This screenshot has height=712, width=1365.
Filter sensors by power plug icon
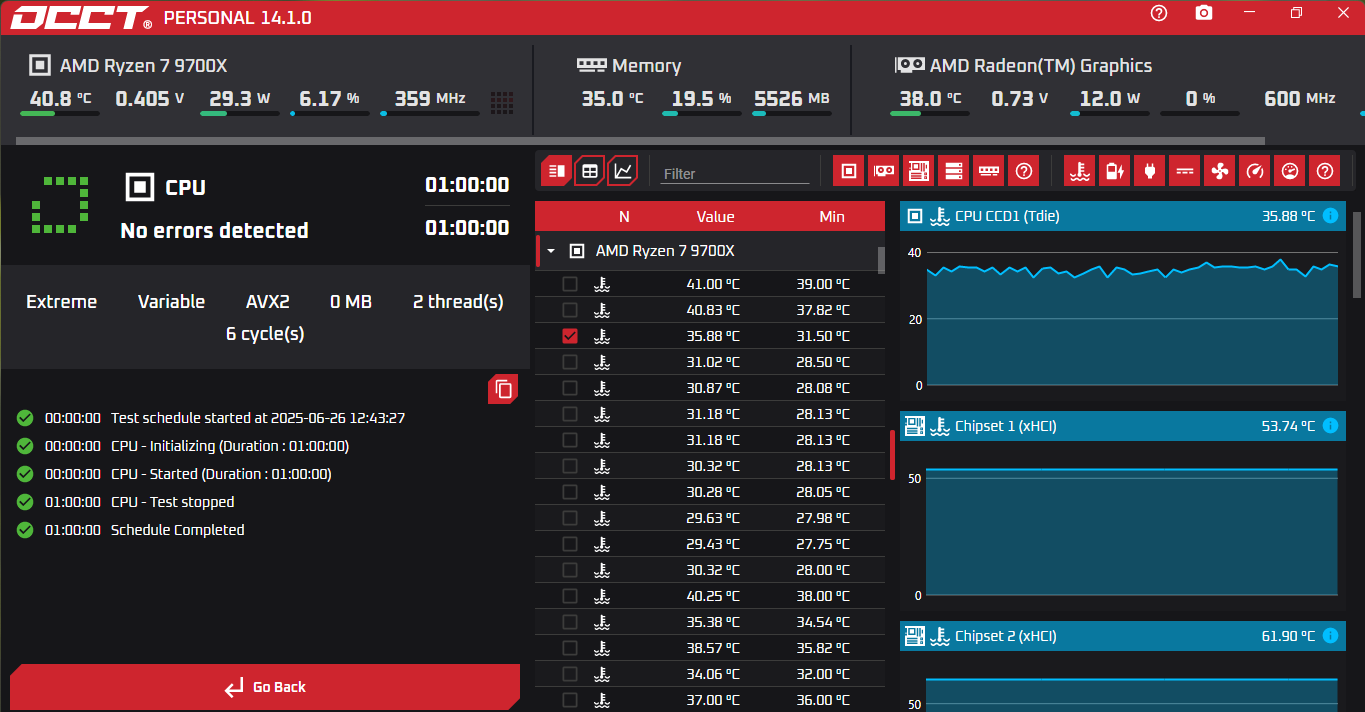coord(1149,171)
